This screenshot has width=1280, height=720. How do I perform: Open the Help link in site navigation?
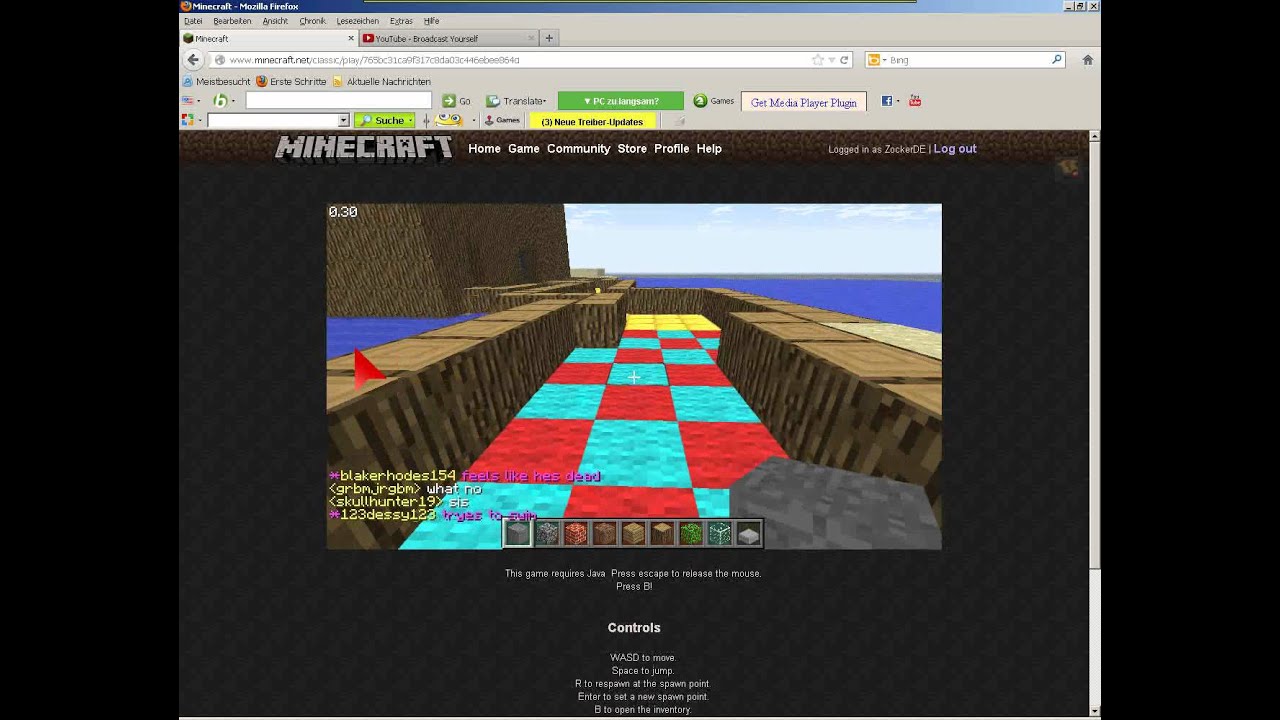click(x=709, y=148)
